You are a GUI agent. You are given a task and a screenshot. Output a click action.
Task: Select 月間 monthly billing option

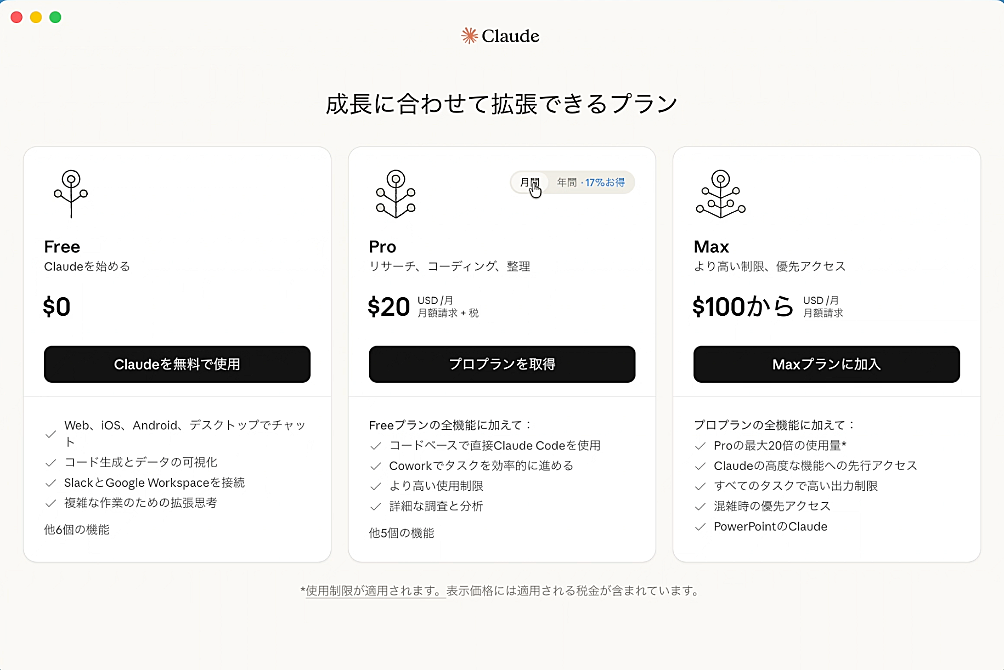tap(530, 182)
